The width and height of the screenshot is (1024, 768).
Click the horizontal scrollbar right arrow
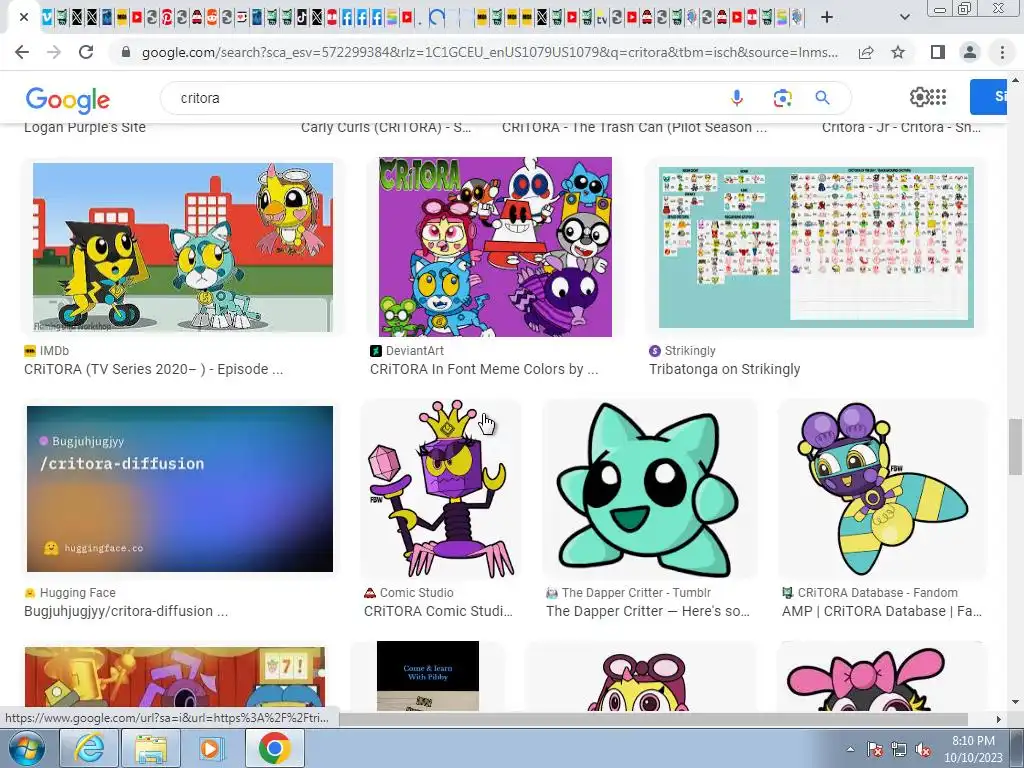[999, 719]
